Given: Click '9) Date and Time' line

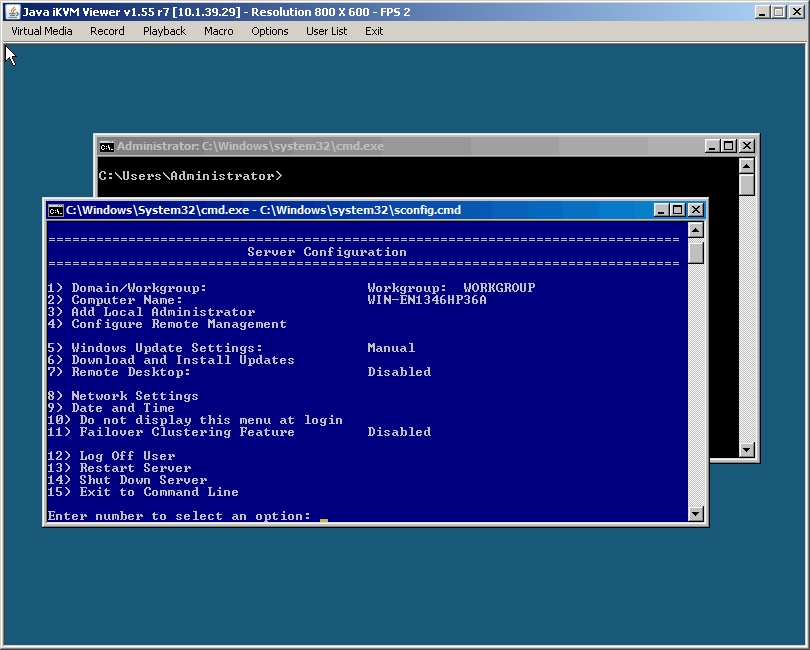Looking at the screenshot, I should [111, 408].
